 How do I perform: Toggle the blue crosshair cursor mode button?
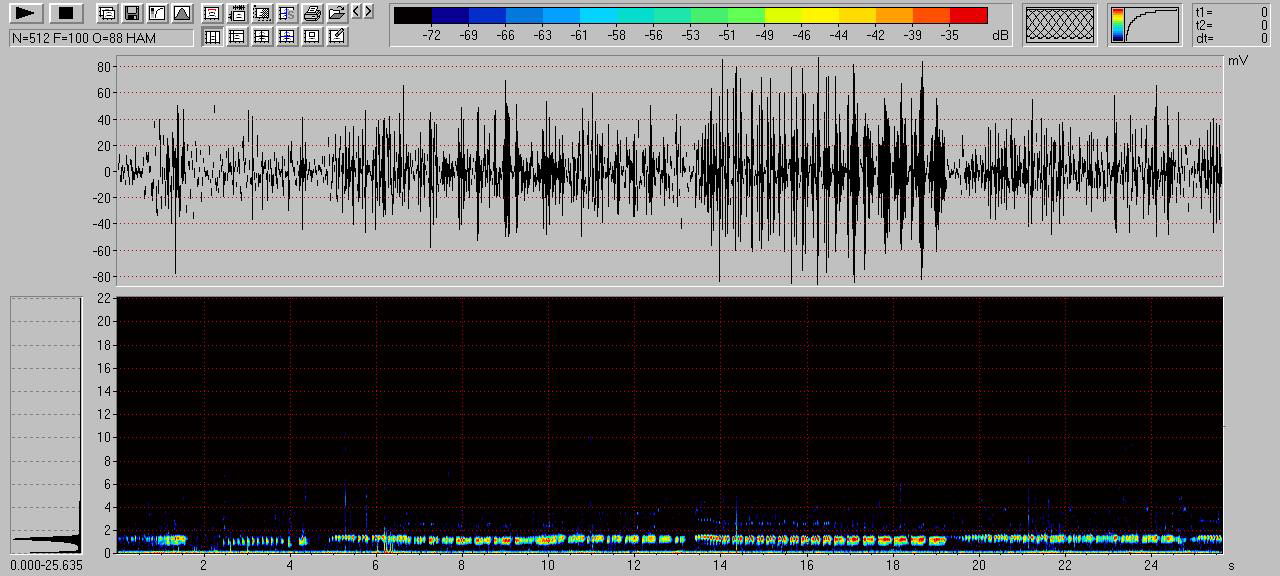[287, 36]
